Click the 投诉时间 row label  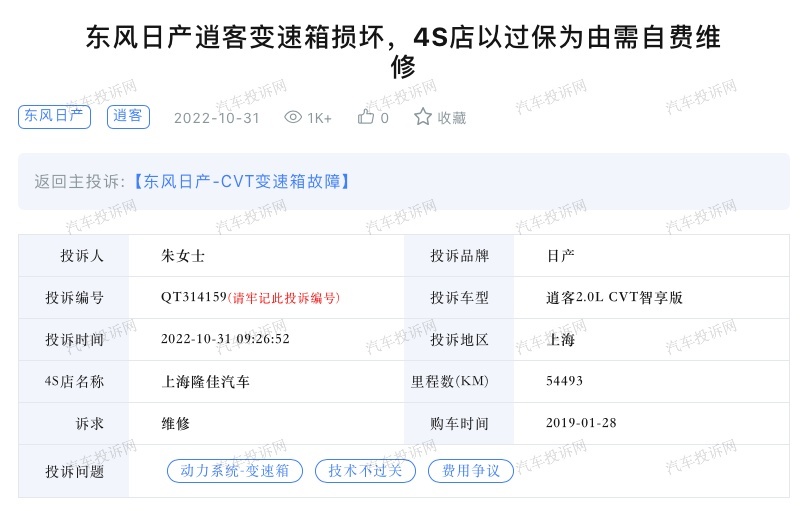tap(74, 339)
